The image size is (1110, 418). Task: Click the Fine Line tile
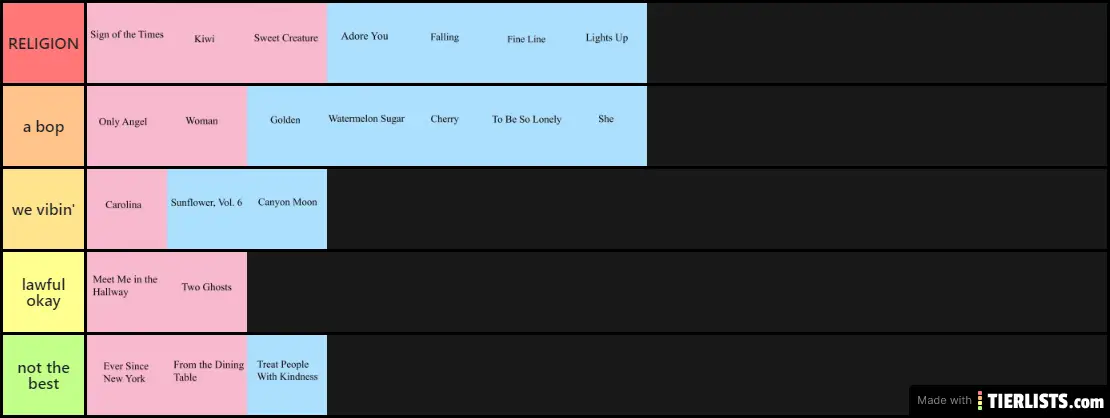(526, 43)
